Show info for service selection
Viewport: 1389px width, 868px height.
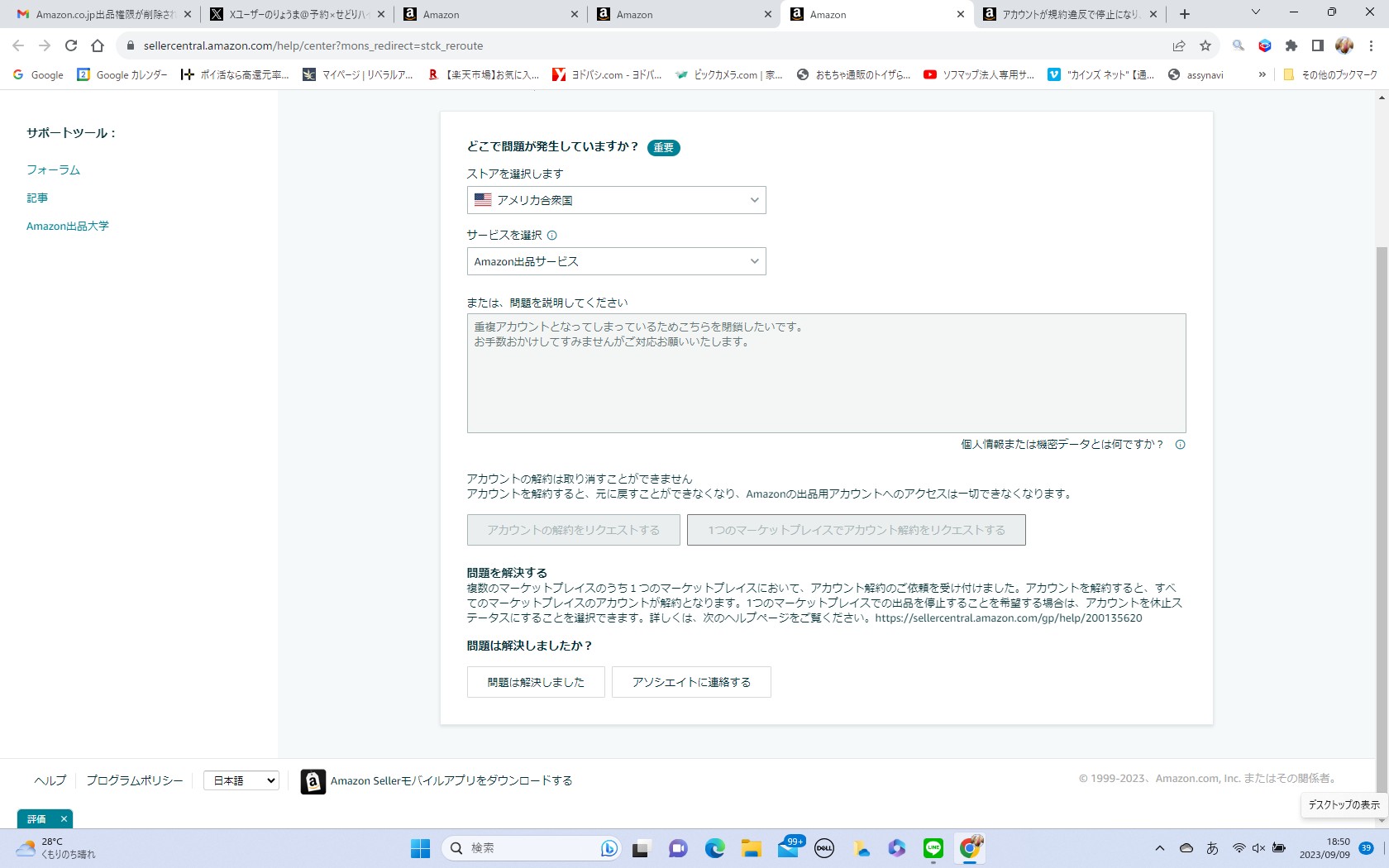(x=552, y=236)
